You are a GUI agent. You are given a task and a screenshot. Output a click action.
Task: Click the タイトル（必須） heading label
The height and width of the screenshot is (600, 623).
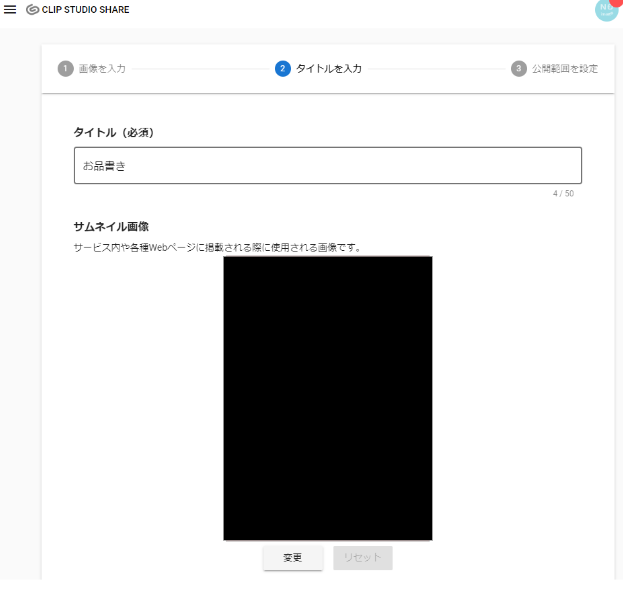point(113,132)
